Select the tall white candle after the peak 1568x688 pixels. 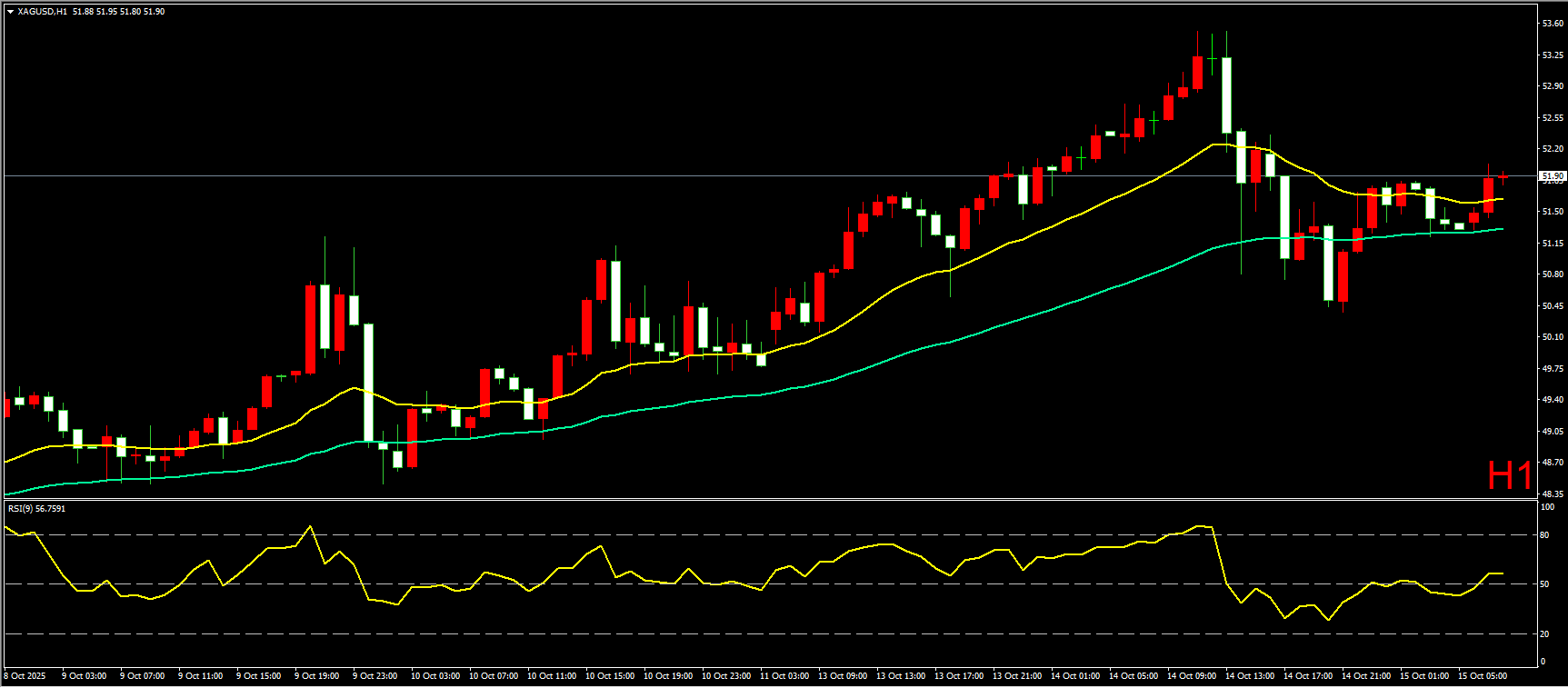(x=1226, y=95)
